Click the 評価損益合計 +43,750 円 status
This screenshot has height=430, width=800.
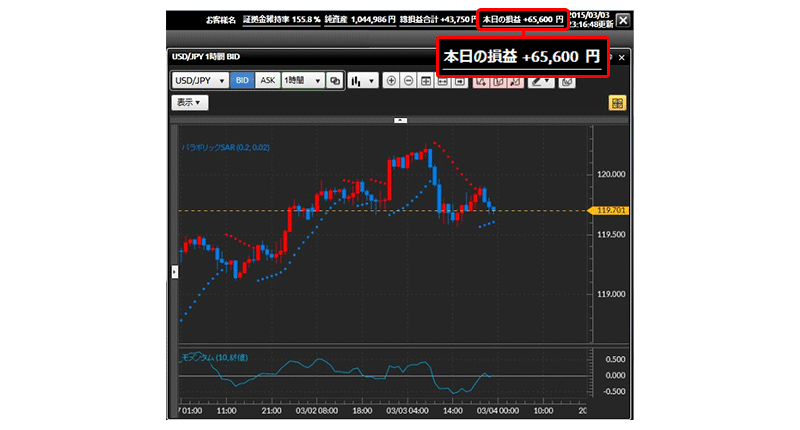tap(438, 19)
